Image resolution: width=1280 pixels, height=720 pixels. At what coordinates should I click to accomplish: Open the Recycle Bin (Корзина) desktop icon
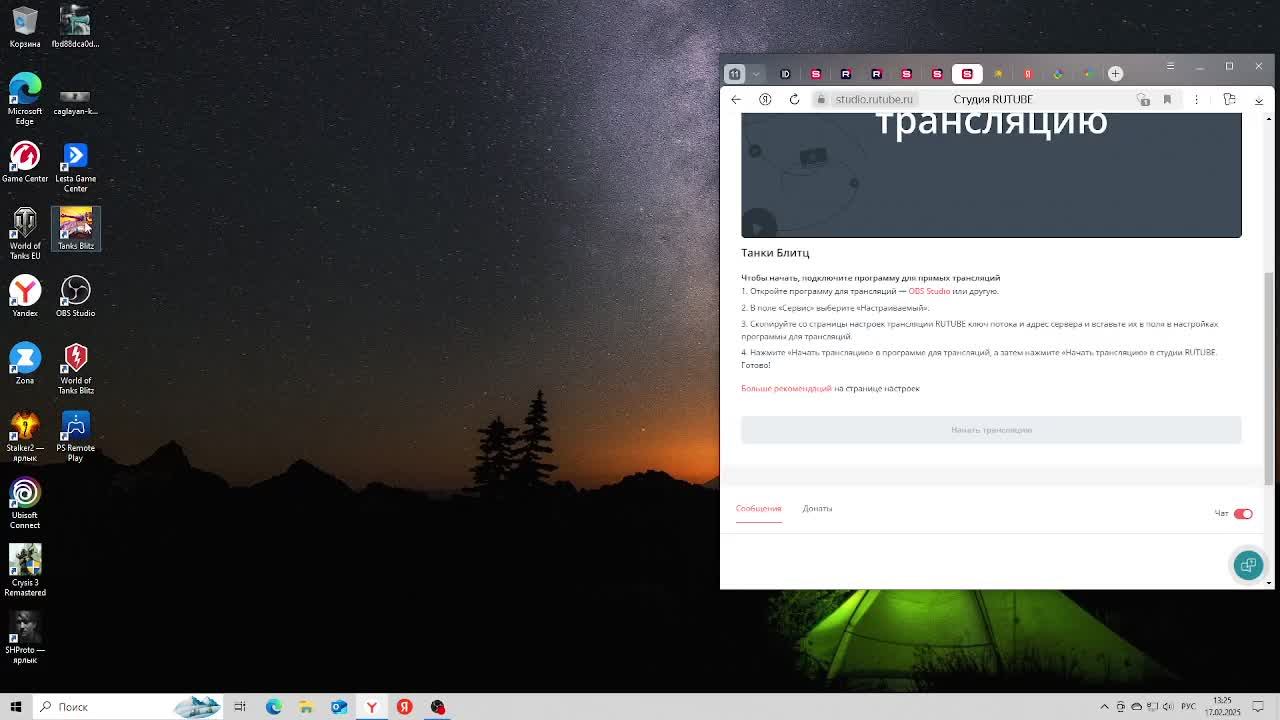[25, 27]
